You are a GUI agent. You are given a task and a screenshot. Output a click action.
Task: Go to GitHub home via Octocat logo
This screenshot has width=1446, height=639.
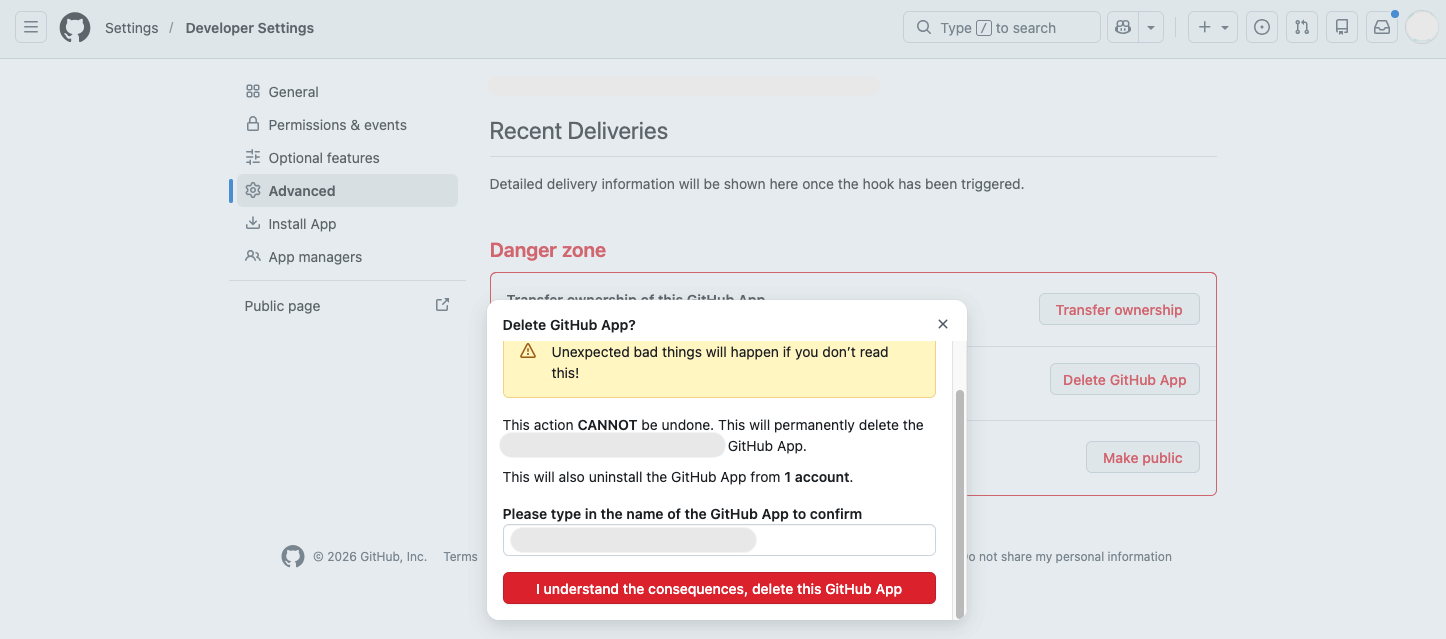coord(75,27)
